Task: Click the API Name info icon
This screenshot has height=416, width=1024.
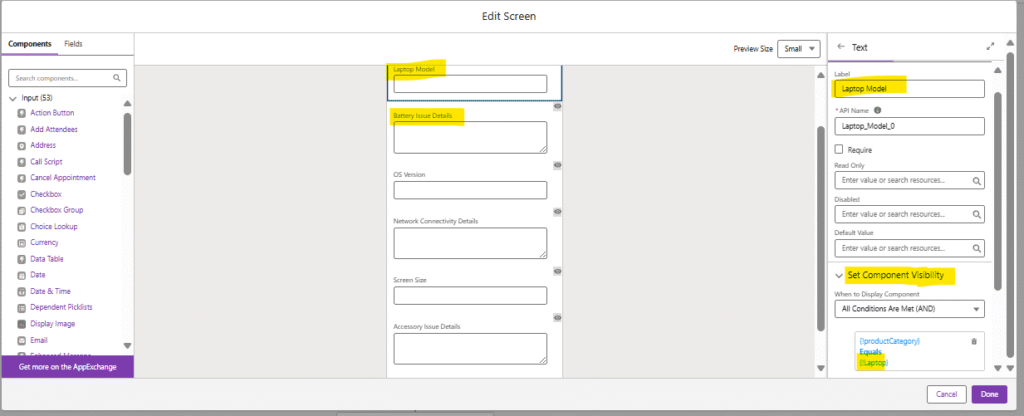Action: (878, 110)
